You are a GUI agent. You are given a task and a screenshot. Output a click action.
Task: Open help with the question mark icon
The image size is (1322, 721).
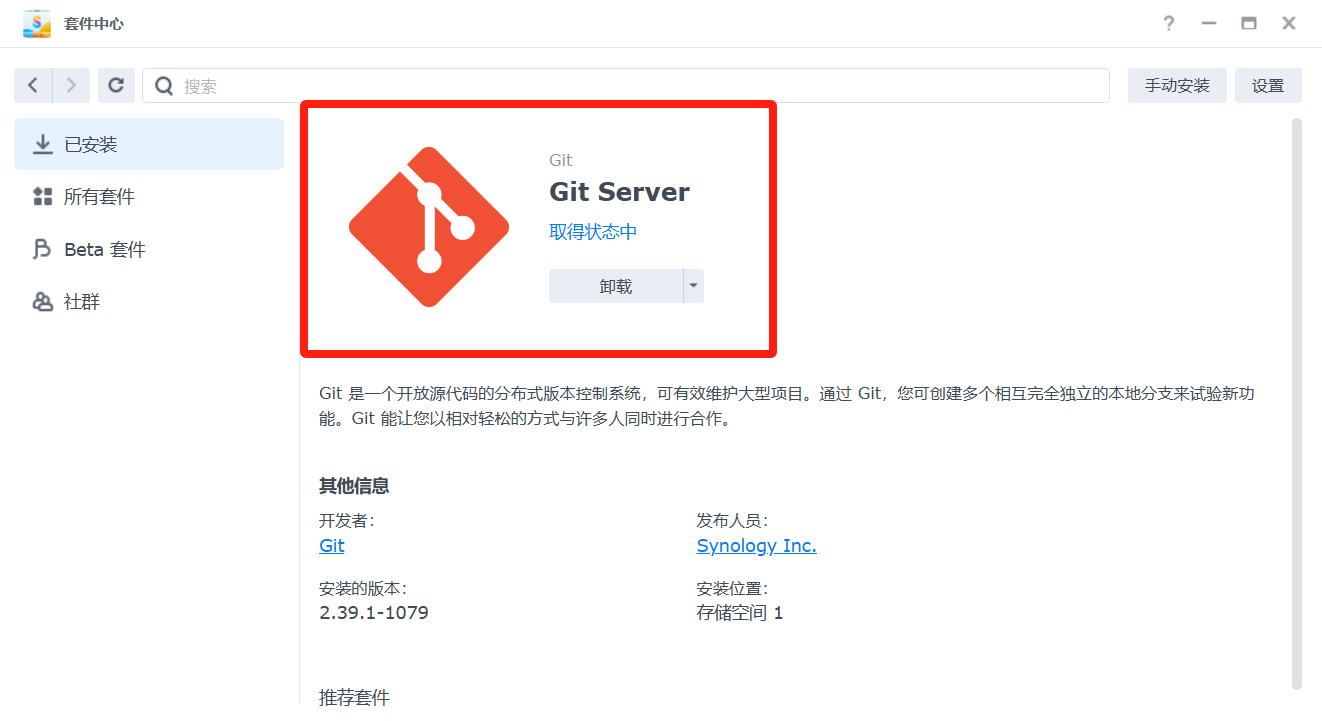1168,23
